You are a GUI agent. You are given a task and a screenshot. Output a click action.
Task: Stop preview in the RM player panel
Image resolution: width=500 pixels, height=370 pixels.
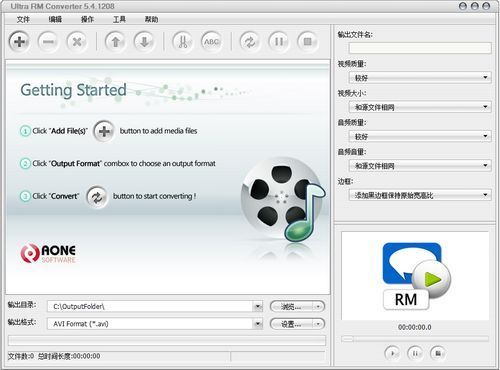438,353
